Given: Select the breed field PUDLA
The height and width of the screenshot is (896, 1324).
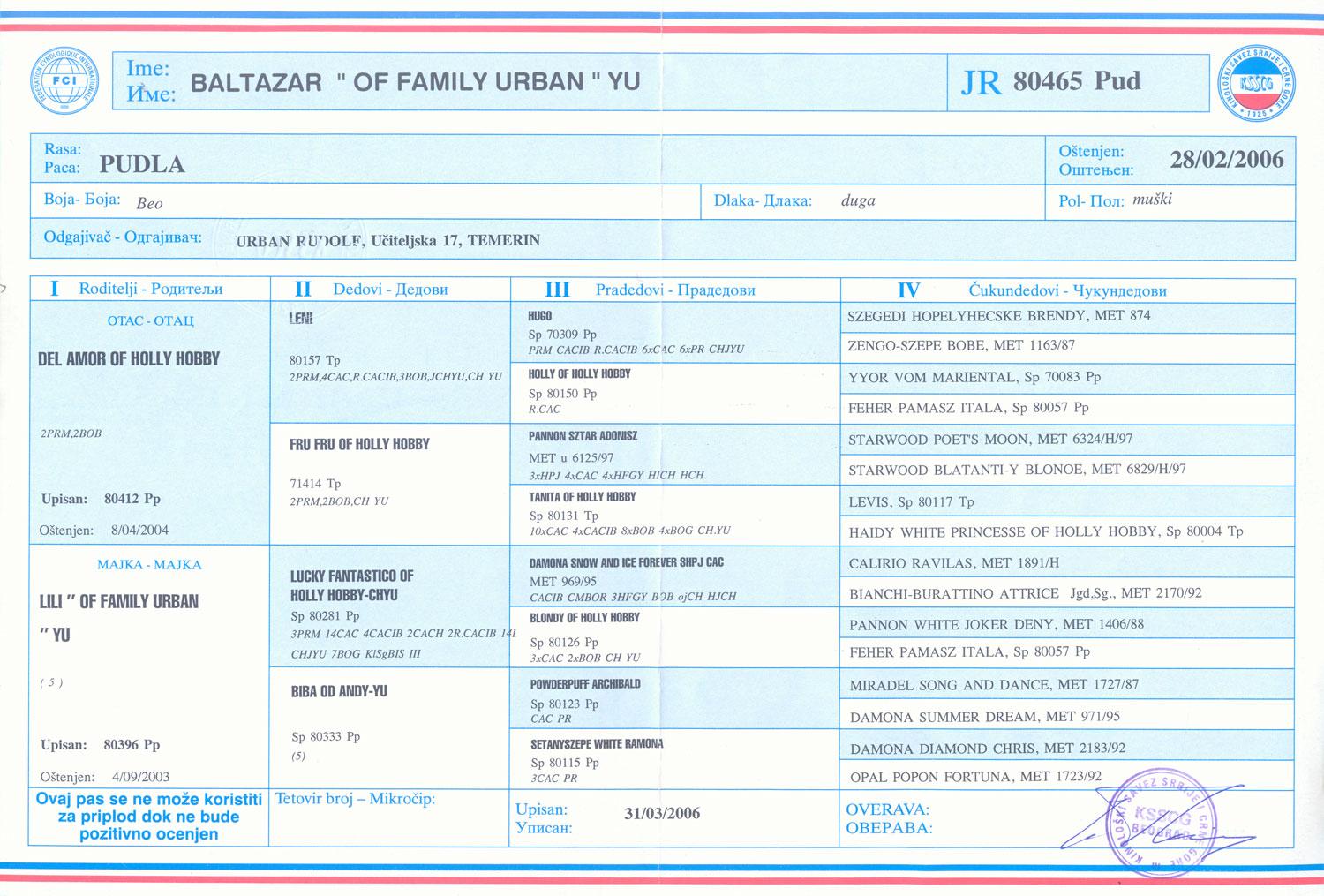Looking at the screenshot, I should [141, 164].
